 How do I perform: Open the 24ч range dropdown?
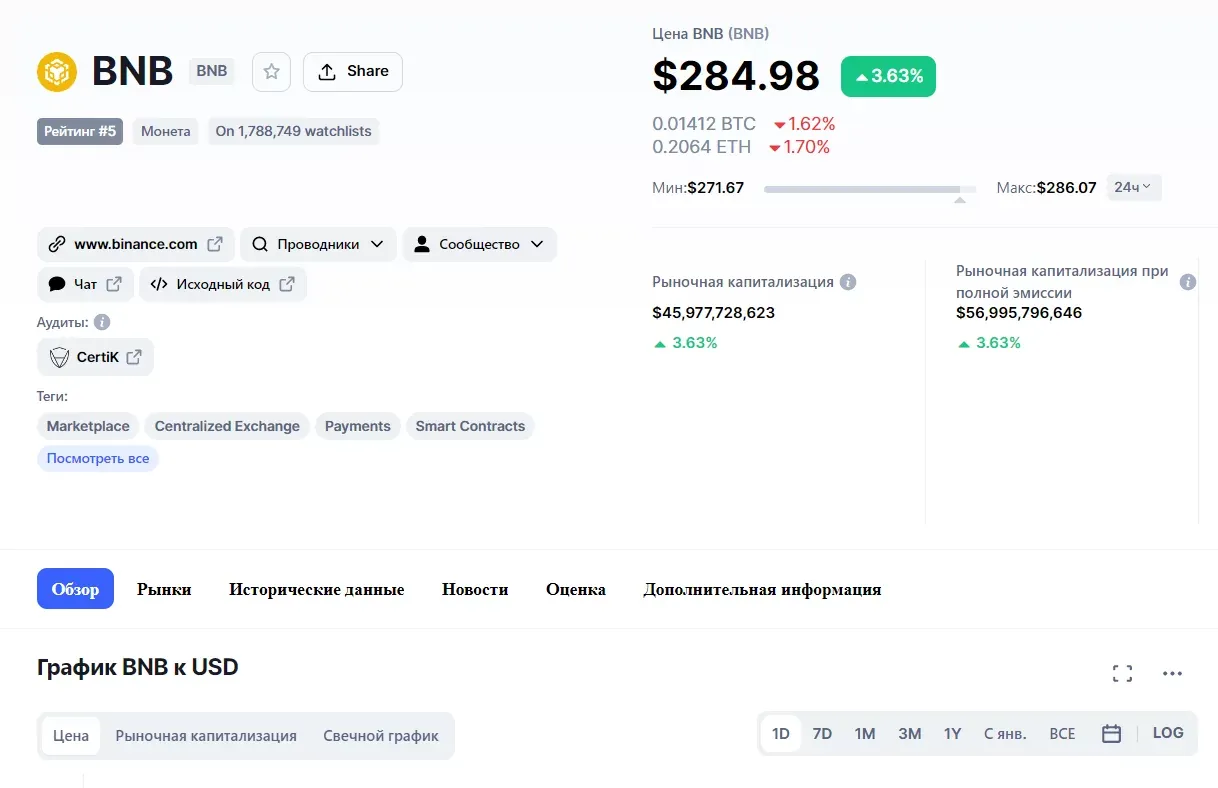(1134, 187)
